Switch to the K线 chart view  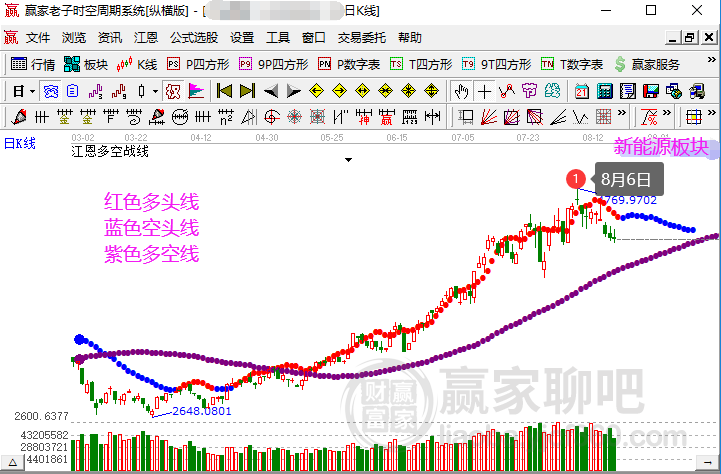(137, 64)
